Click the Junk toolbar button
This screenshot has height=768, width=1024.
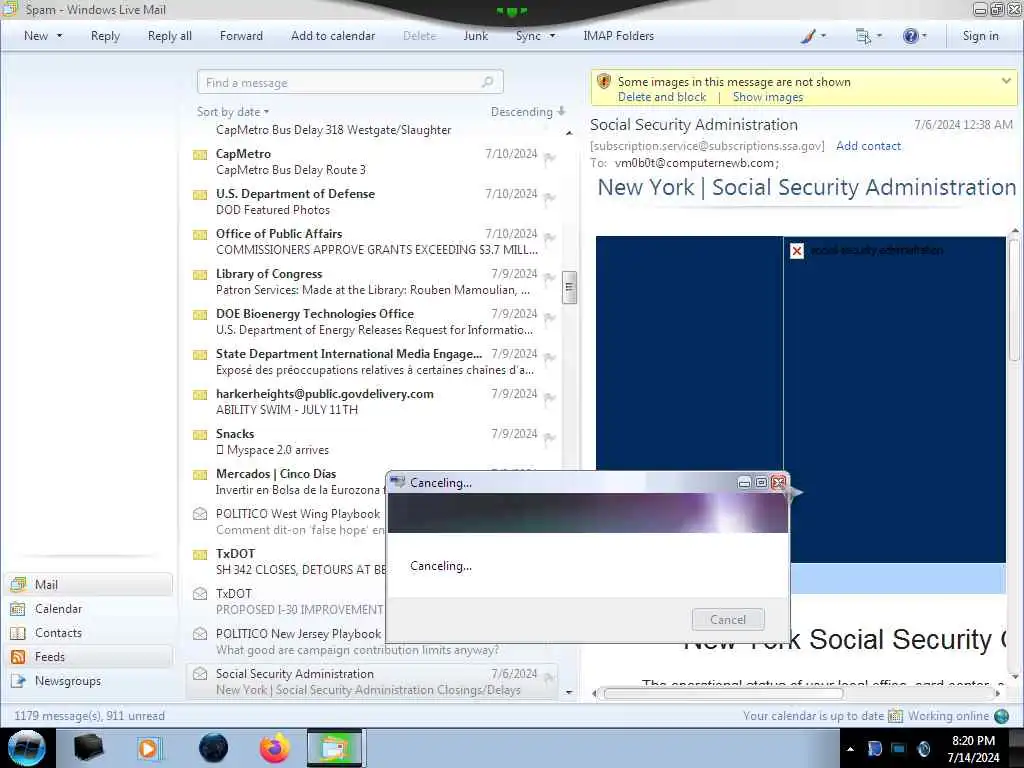tap(475, 36)
